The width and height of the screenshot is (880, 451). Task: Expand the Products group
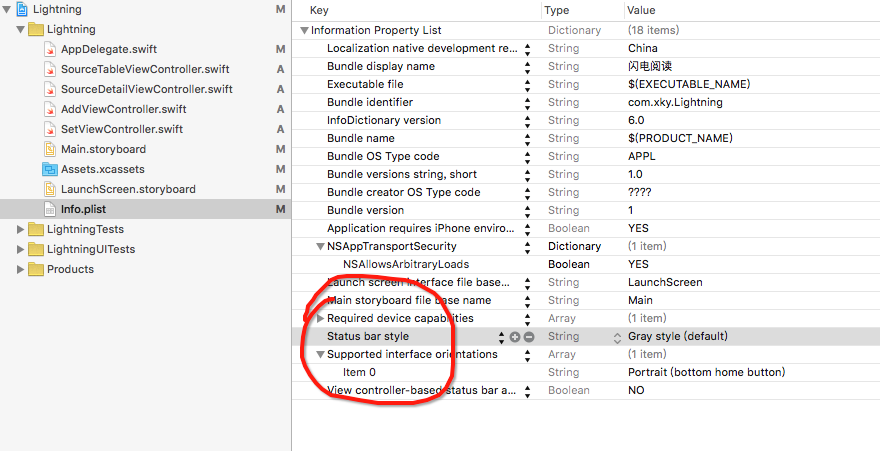(x=21, y=269)
